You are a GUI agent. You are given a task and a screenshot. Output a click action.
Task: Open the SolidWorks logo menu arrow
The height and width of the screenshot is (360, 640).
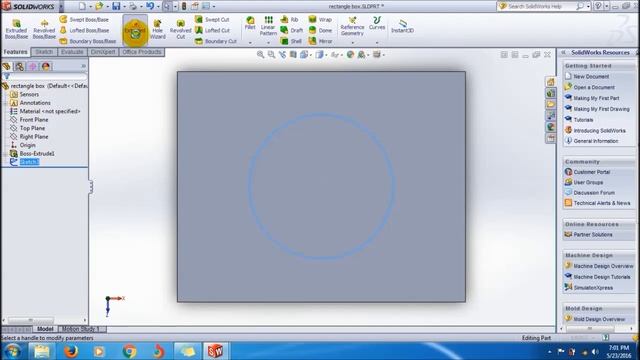point(61,6)
